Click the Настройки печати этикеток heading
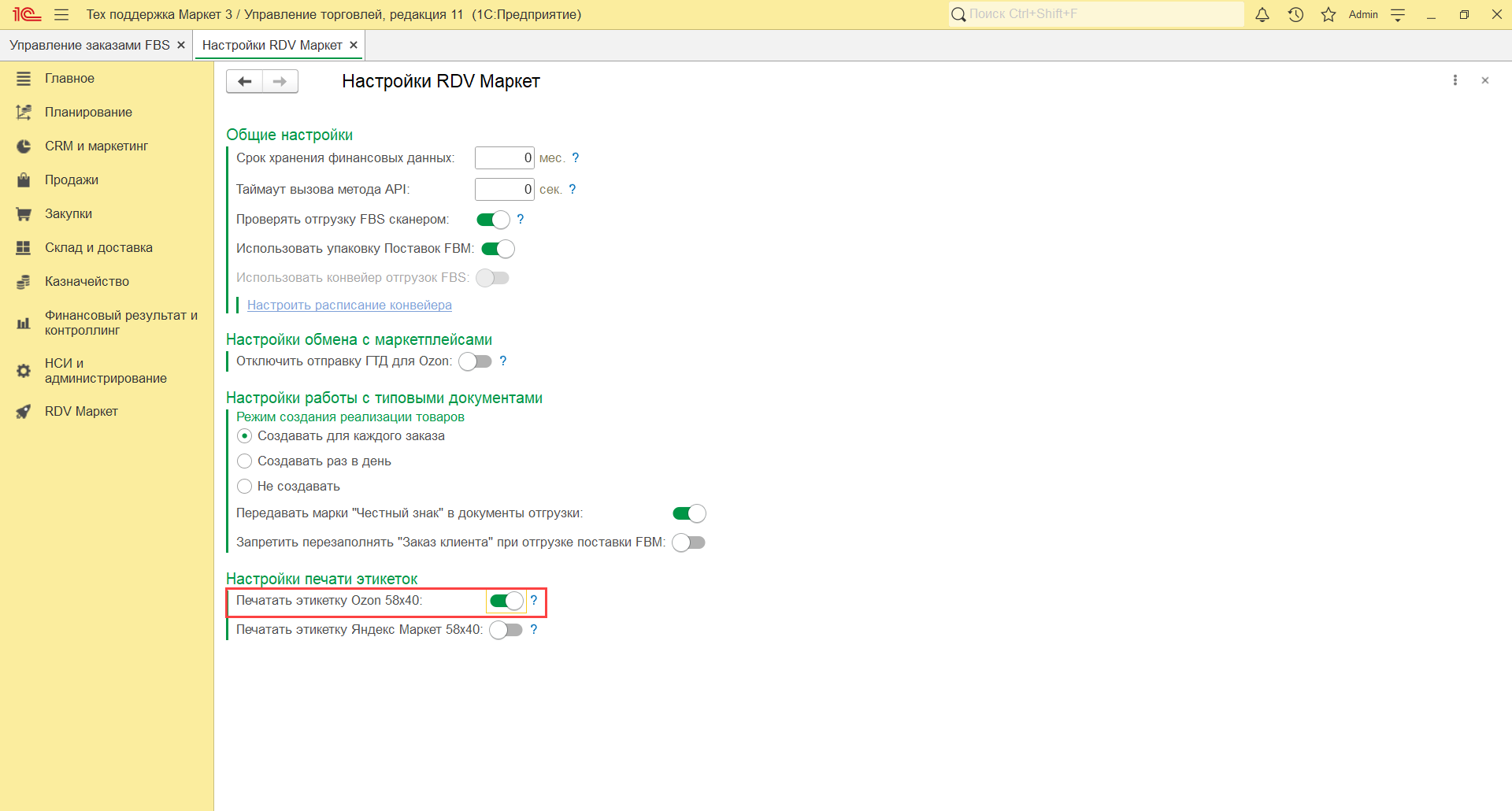Image resolution: width=1512 pixels, height=811 pixels. click(x=322, y=579)
